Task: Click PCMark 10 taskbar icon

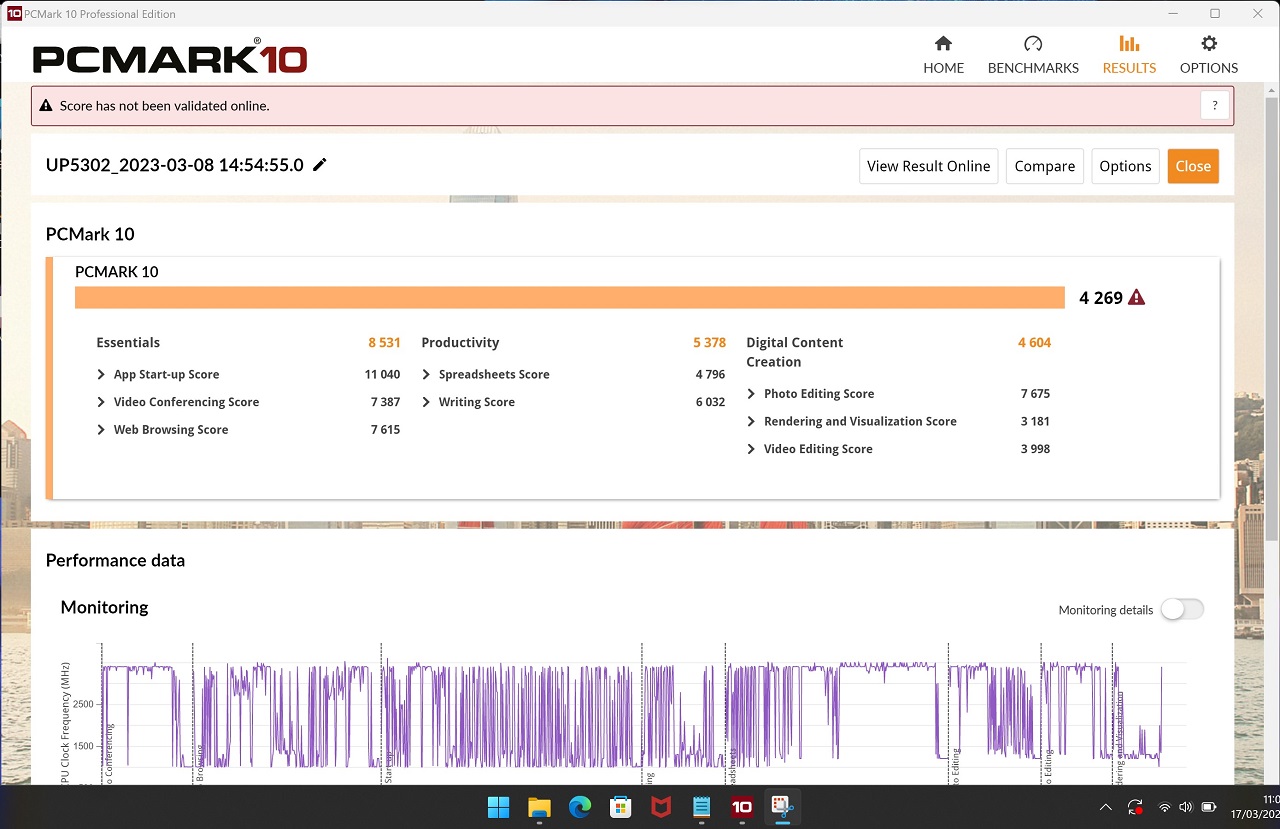Action: click(742, 807)
